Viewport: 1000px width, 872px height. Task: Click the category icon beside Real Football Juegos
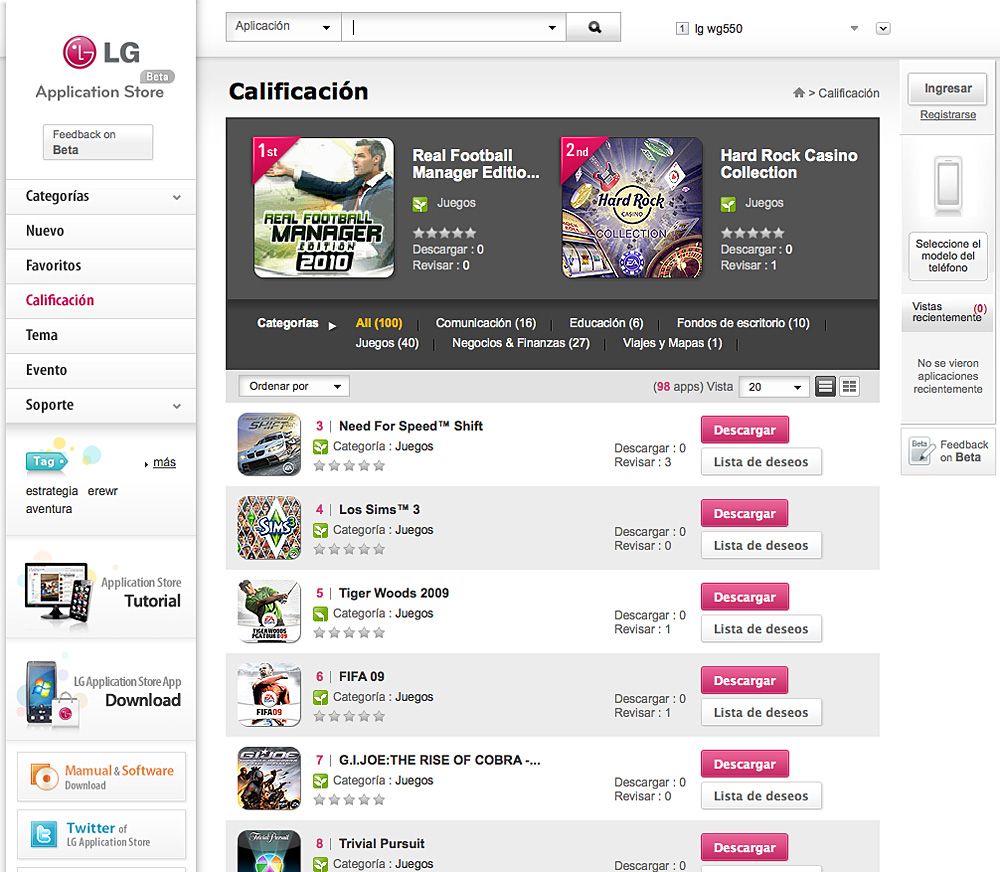point(420,204)
